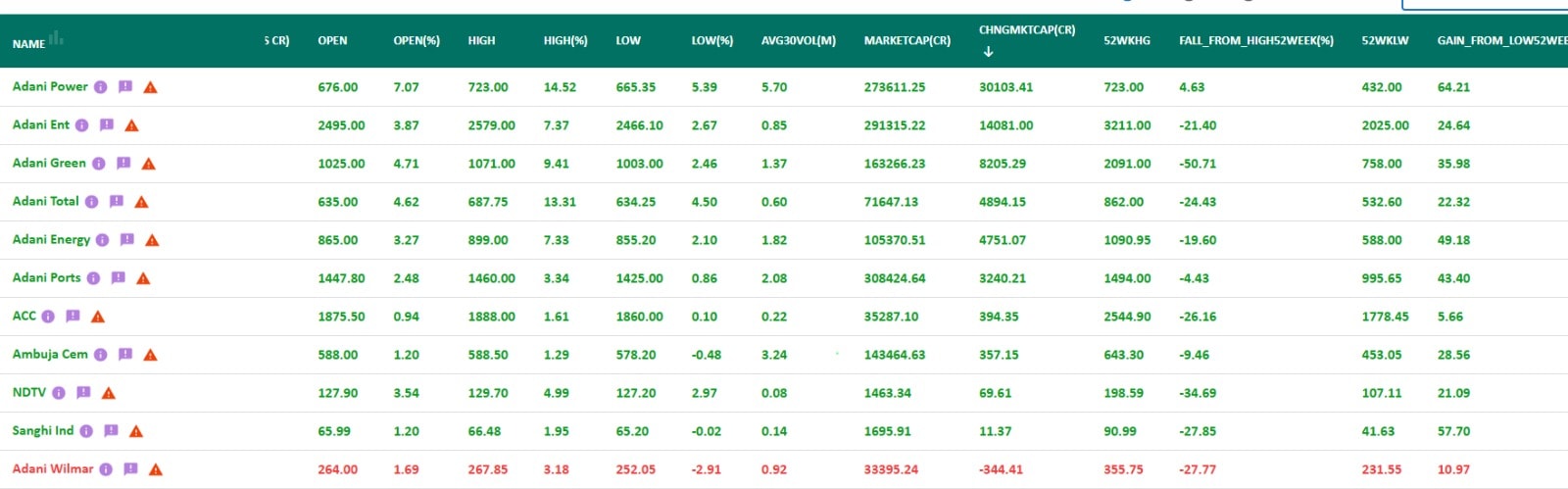1568x489 pixels.
Task: Sort by FALL_FROM_HIGH52WEEK(%) column header
Action: coord(1256,41)
